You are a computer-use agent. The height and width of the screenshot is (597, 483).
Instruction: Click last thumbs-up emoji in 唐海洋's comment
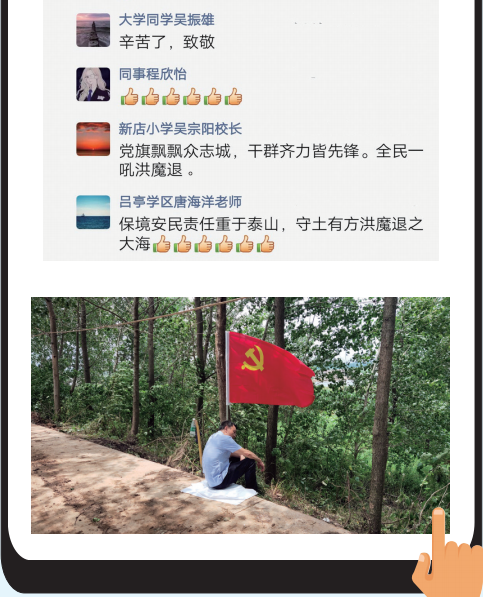click(x=265, y=244)
